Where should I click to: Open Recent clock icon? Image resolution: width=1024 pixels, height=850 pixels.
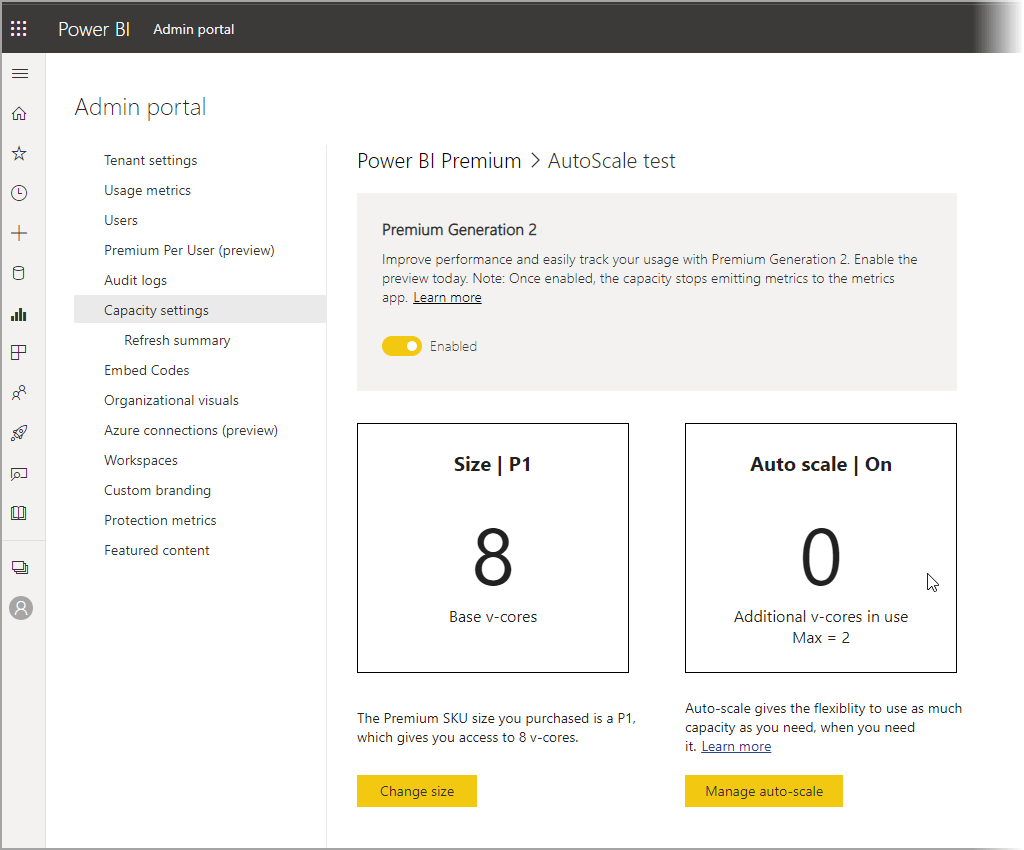[20, 193]
